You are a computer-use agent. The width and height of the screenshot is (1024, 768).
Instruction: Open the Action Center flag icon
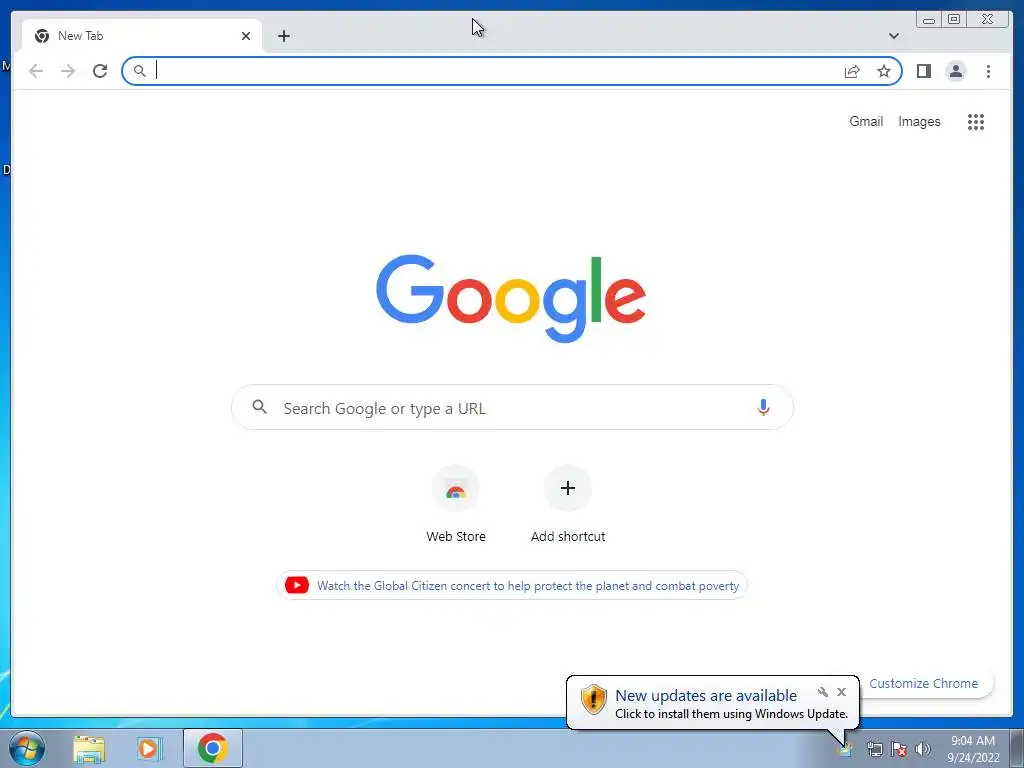tap(899, 749)
